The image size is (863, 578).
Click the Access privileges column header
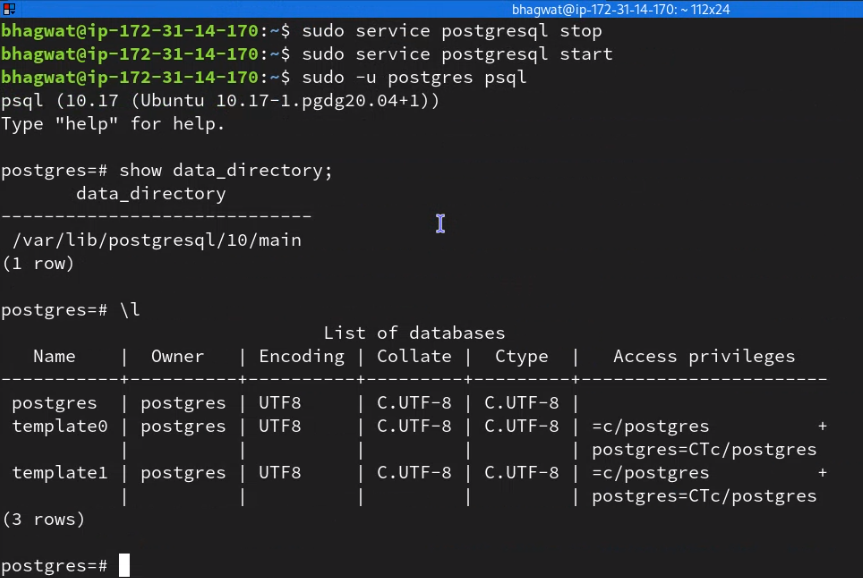tap(704, 357)
